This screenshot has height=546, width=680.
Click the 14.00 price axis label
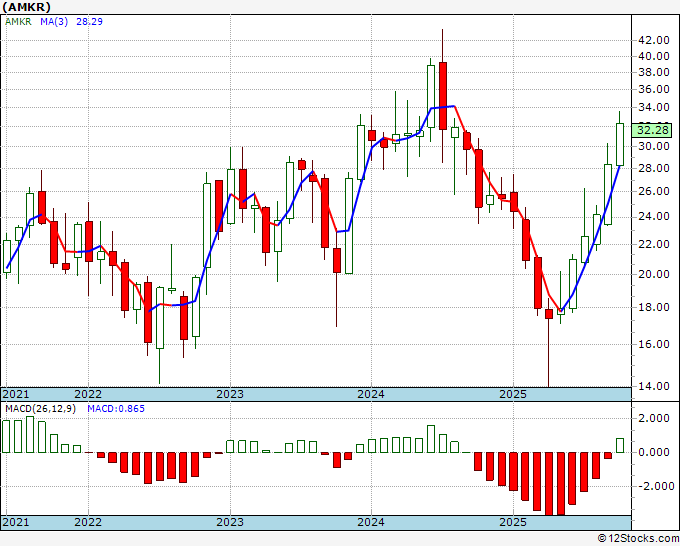(x=654, y=386)
